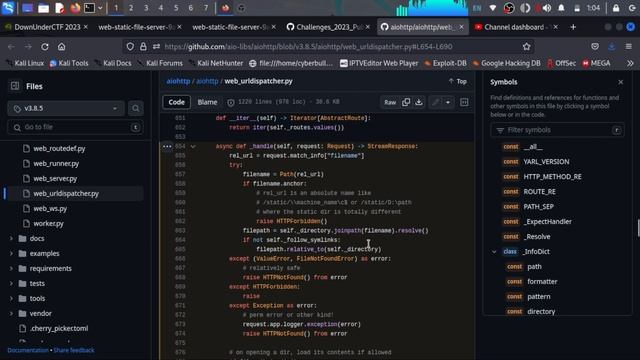Image resolution: width=640 pixels, height=360 pixels.
Task: View site security lock information
Action: (143, 47)
